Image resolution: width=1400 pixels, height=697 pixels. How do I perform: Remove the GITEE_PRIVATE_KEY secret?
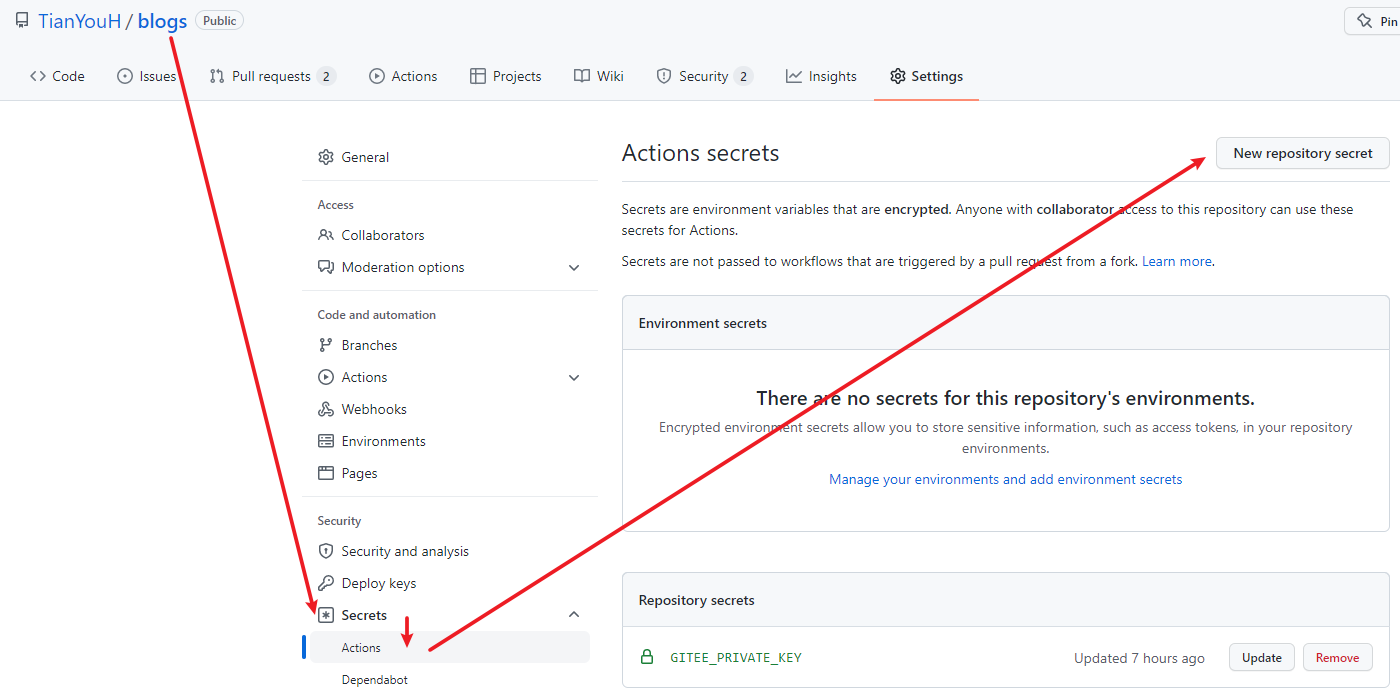click(1338, 657)
